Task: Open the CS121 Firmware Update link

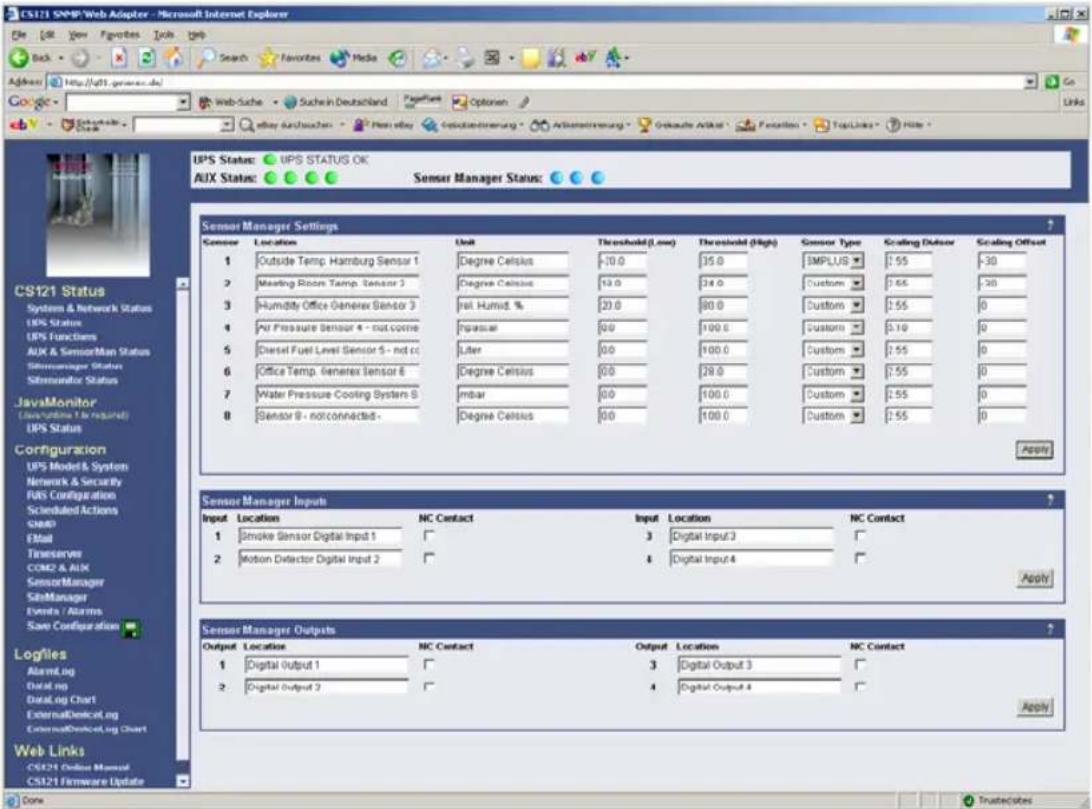Action: point(86,782)
